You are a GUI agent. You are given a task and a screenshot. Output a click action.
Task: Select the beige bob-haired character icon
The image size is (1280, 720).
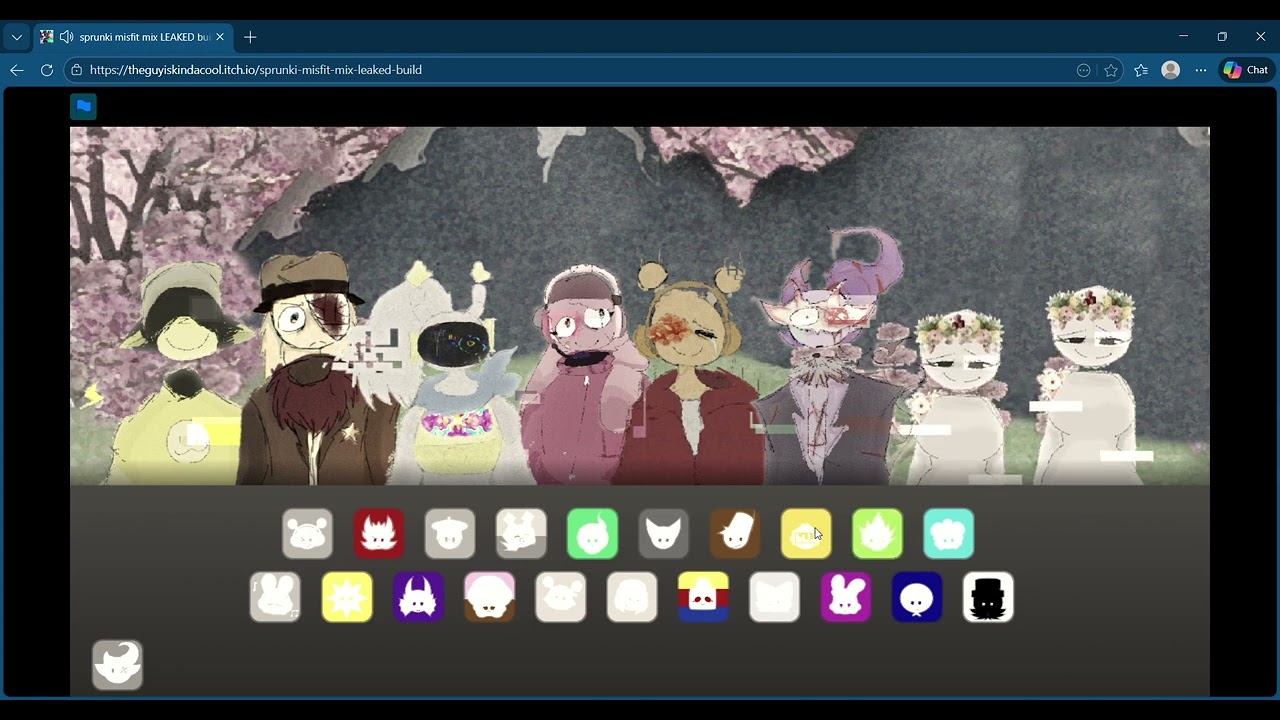point(632,597)
